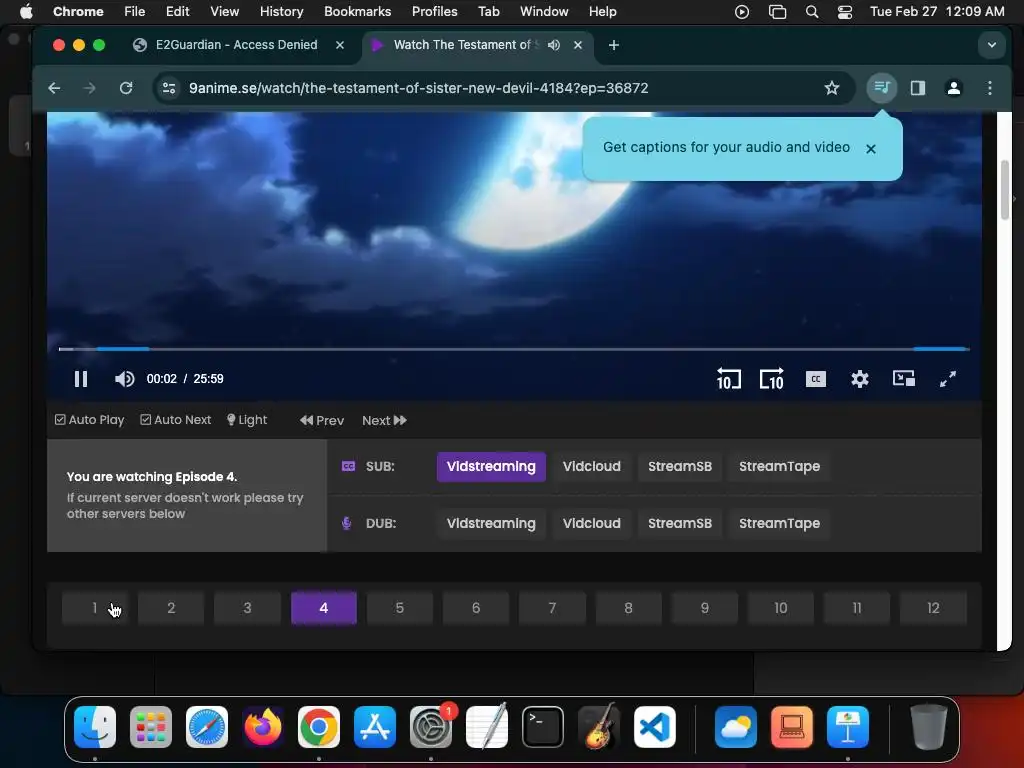
Task: Open episode 5
Action: (x=400, y=608)
